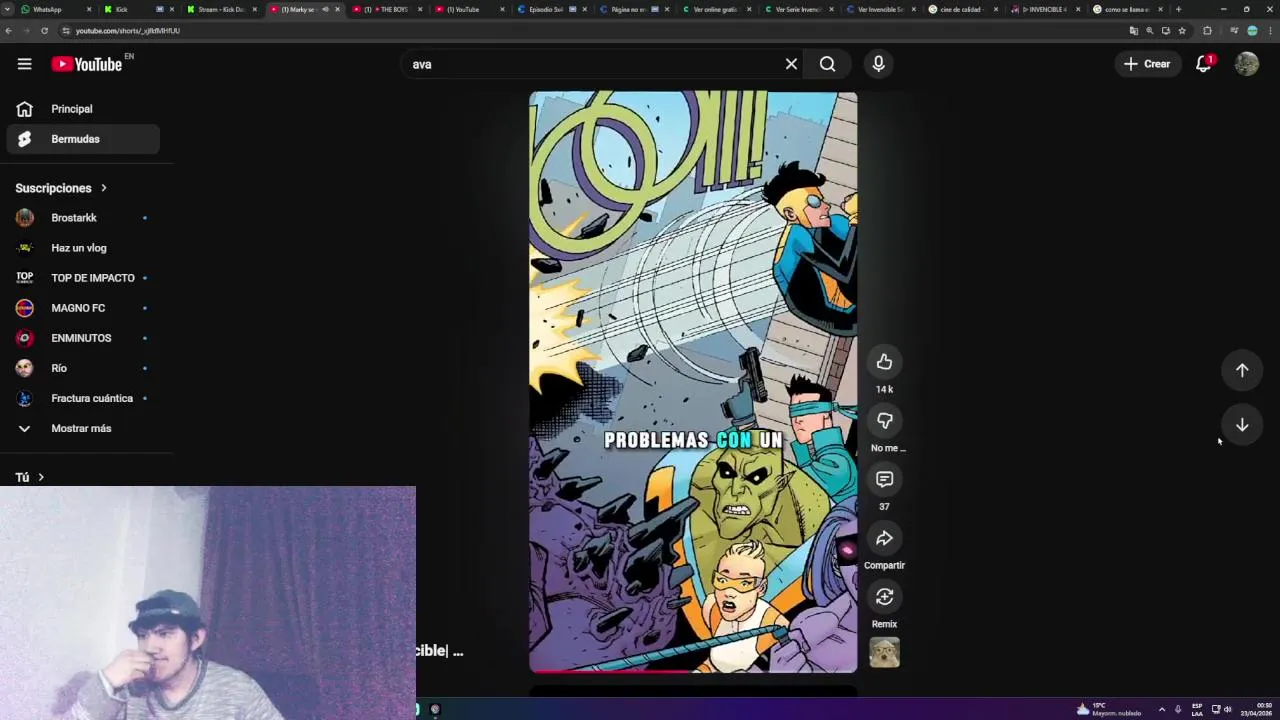
Task: Expand the Suscripciones section
Action: click(x=61, y=188)
